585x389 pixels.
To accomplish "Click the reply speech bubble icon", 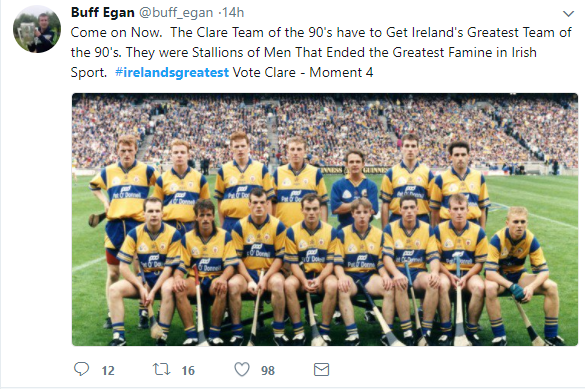I will point(81,369).
